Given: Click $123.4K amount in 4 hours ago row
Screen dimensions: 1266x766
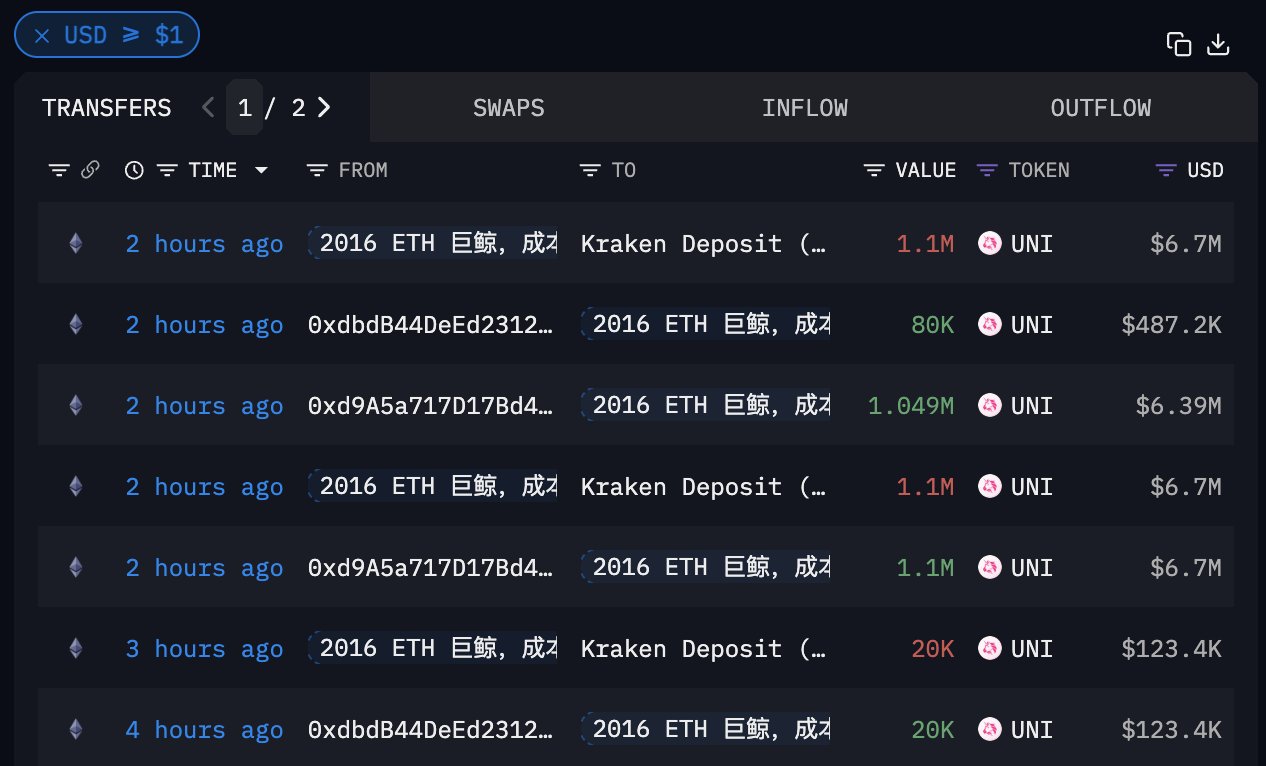Looking at the screenshot, I should pyautogui.click(x=1171, y=730).
